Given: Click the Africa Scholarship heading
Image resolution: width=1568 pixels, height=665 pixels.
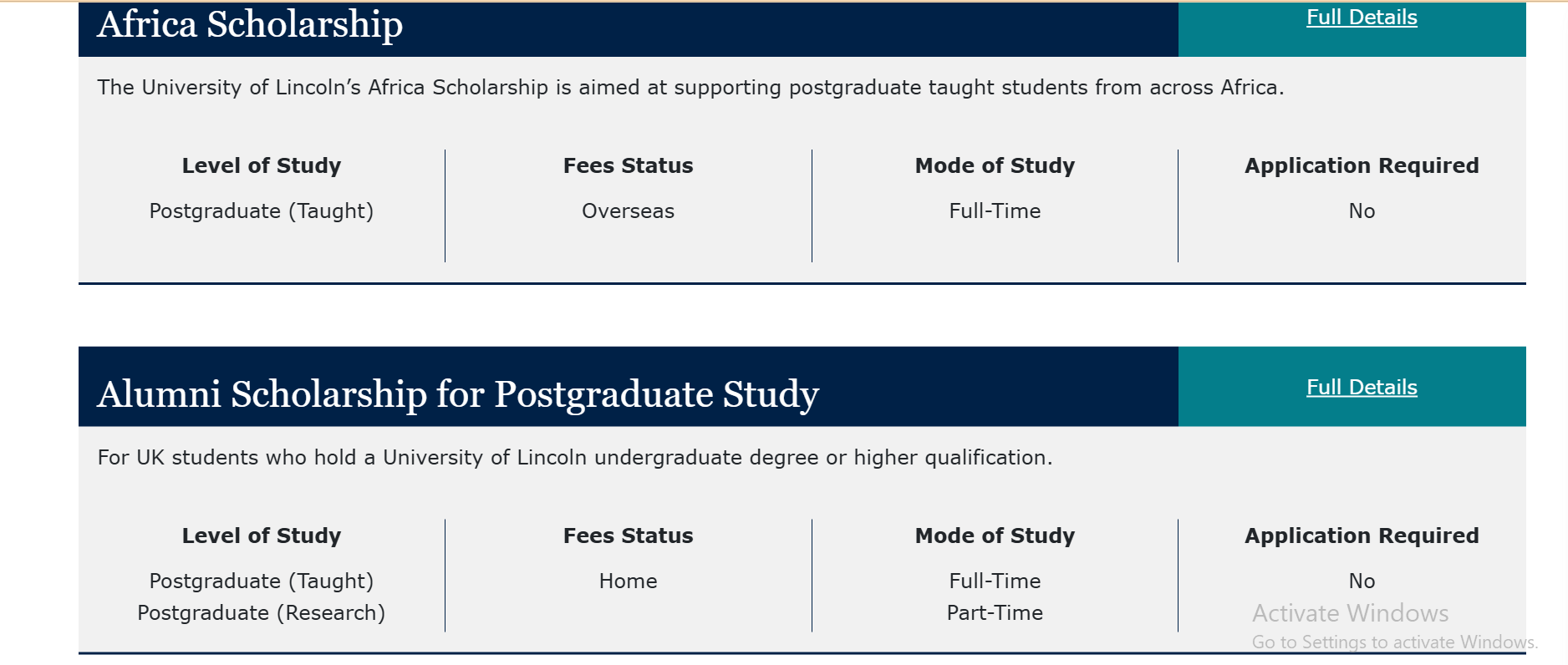Looking at the screenshot, I should [250, 24].
